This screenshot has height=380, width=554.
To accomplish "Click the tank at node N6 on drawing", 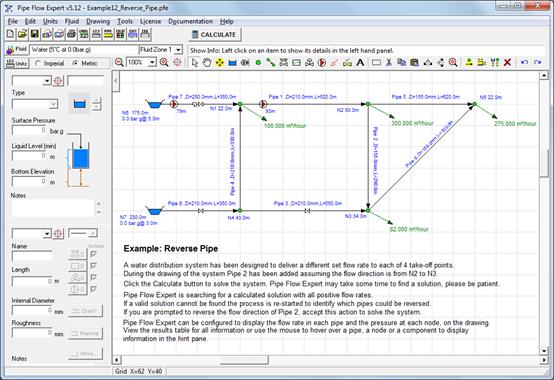I will tap(154, 104).
